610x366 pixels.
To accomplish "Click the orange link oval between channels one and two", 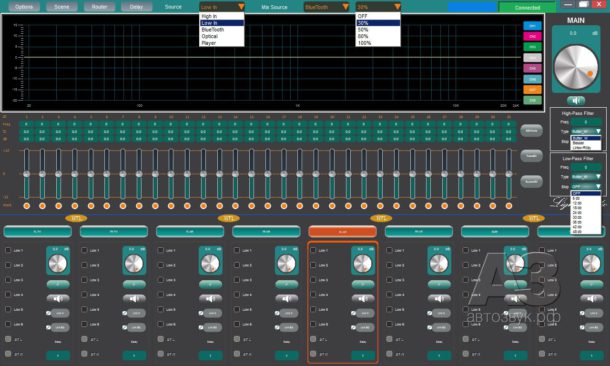I will [x=76, y=218].
